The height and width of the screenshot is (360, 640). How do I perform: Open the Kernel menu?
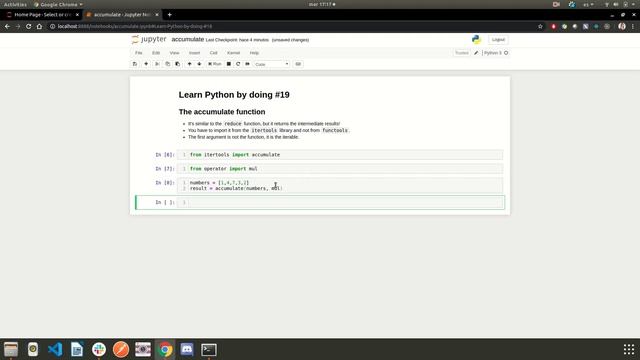point(233,53)
